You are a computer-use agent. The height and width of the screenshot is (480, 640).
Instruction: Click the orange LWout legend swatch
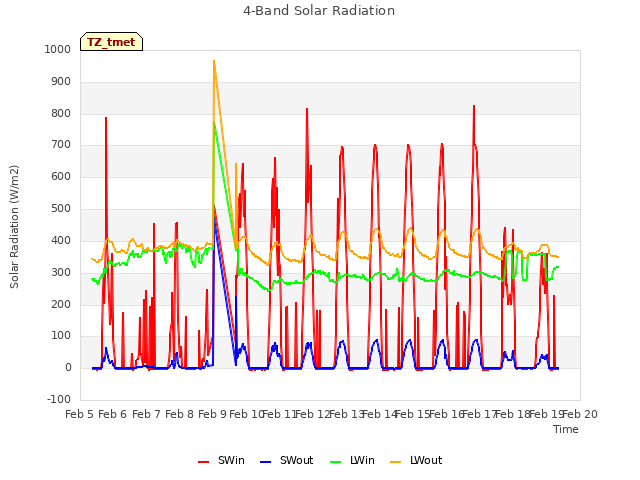396,462
